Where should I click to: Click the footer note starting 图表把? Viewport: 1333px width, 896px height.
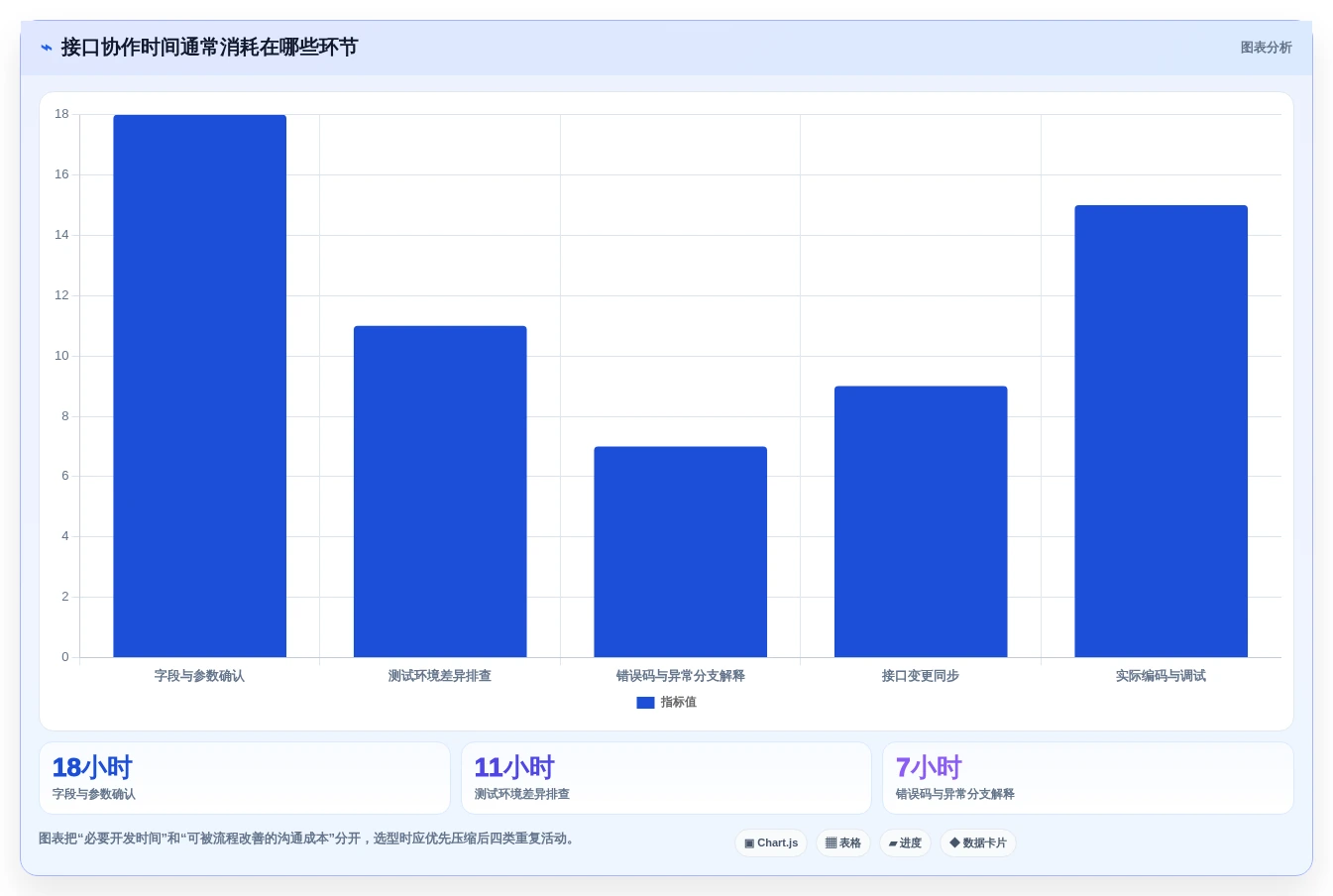pyautogui.click(x=309, y=839)
